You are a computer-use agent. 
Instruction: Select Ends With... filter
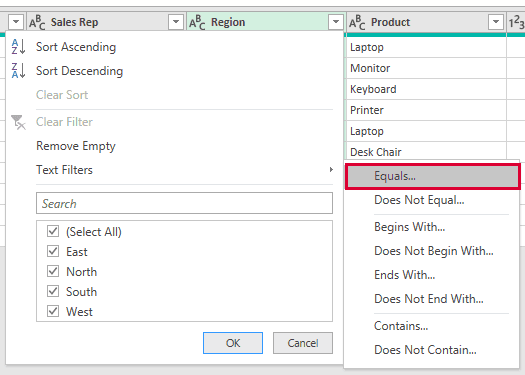[404, 275]
